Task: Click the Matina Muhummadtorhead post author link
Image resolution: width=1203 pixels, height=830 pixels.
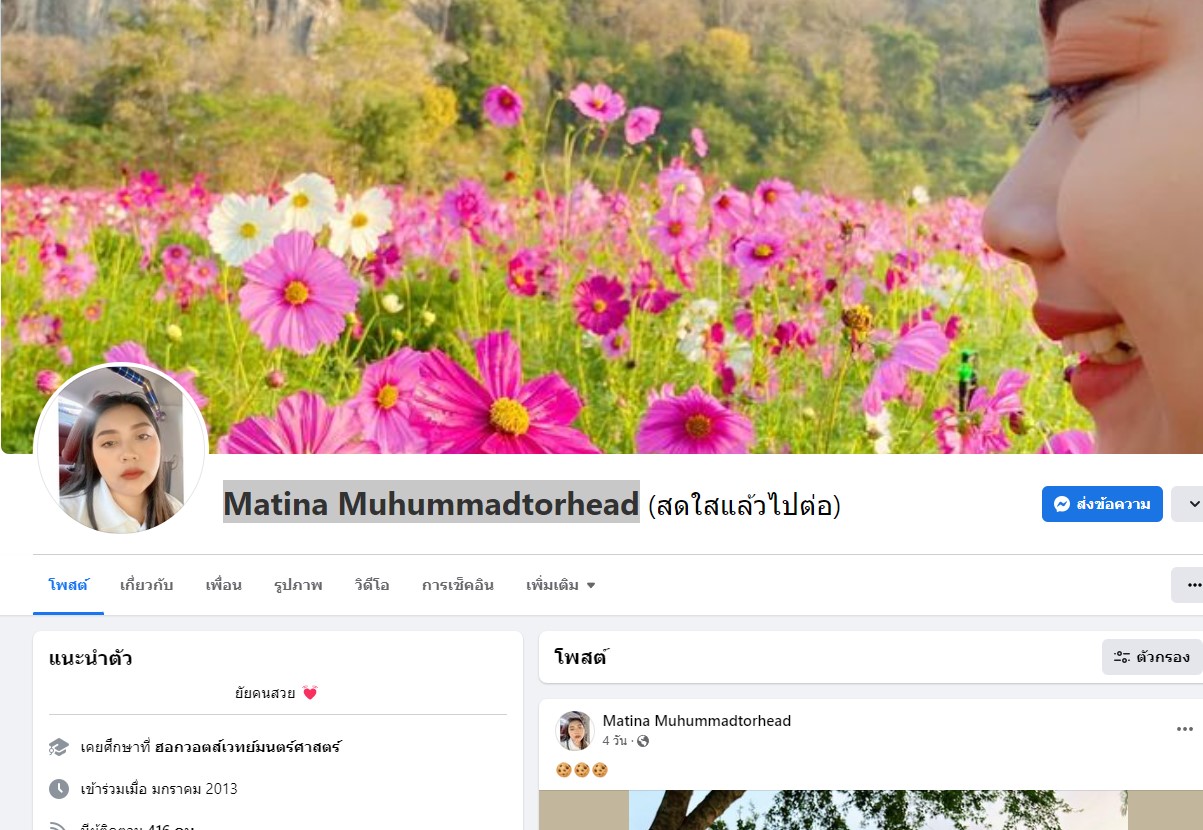Action: tap(697, 720)
